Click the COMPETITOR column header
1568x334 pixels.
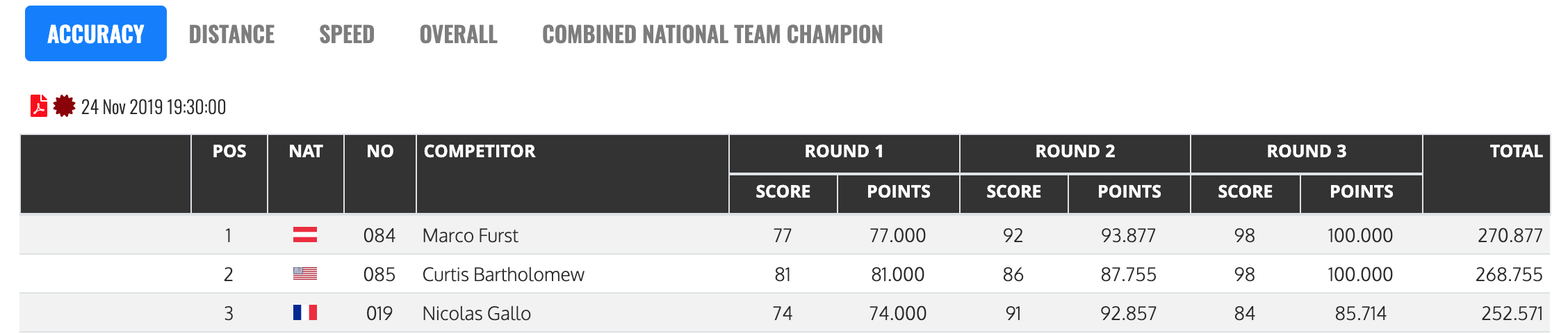coord(480,152)
